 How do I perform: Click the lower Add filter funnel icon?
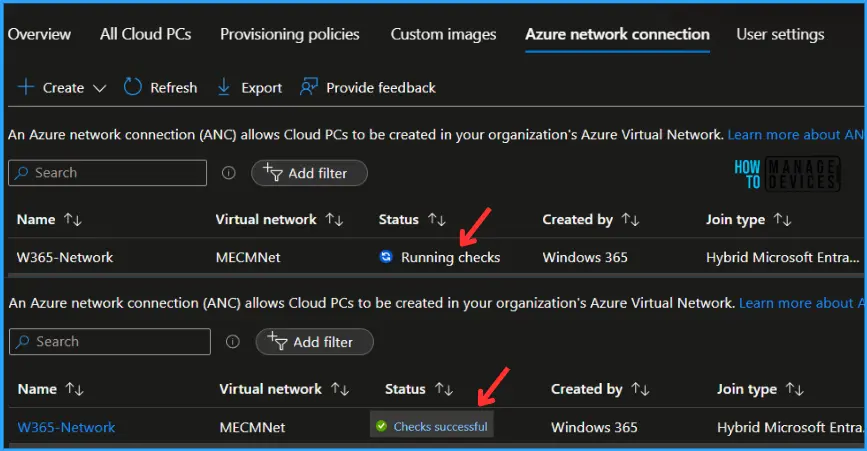point(277,341)
